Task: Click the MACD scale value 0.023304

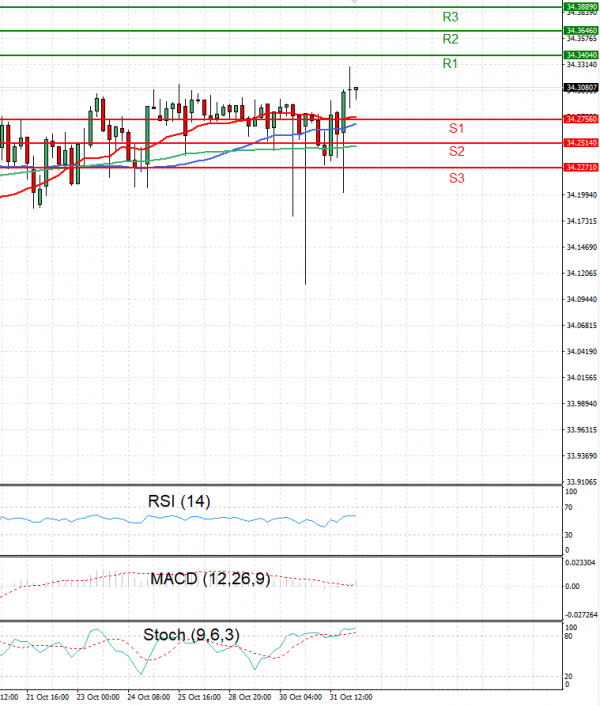Action: (580, 563)
